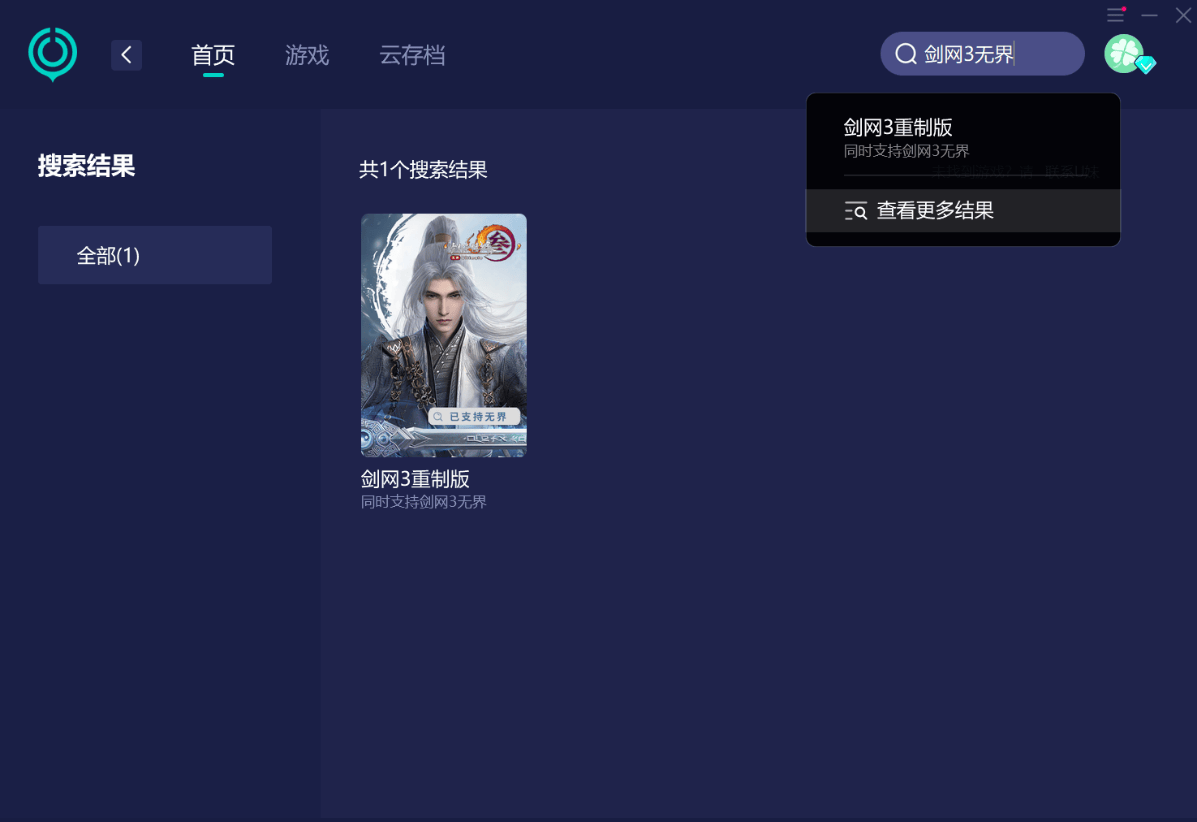Click the diamond VIP badge icon
The image size is (1197, 822).
(x=1146, y=65)
